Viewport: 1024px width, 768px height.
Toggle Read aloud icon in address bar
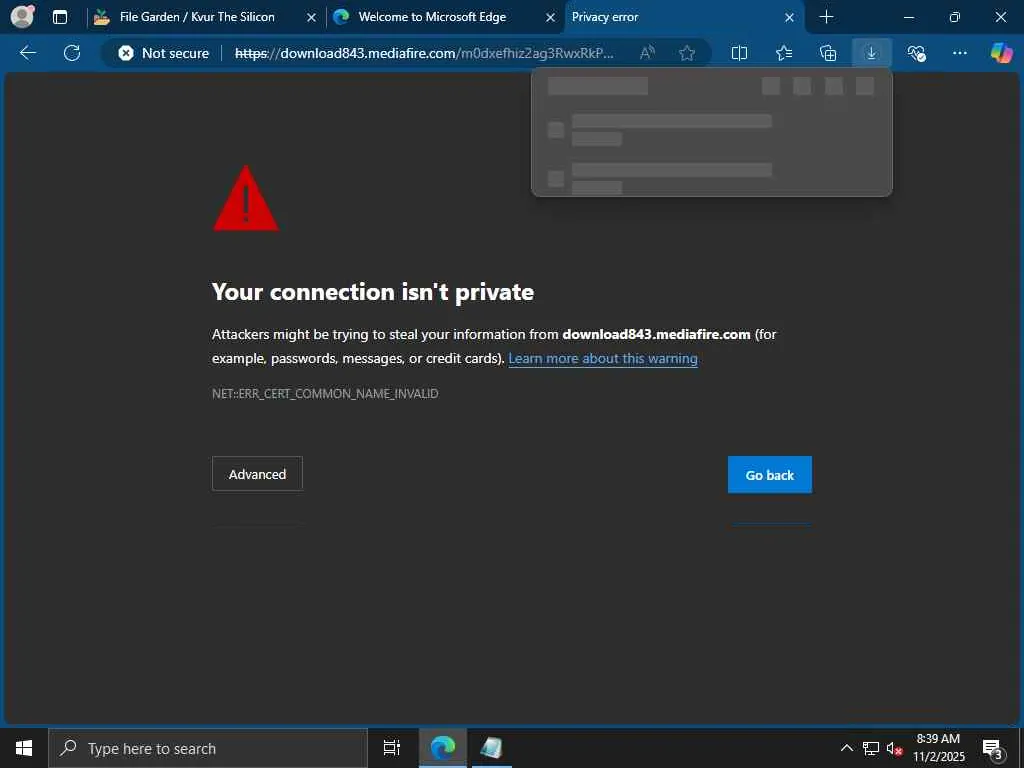647,53
